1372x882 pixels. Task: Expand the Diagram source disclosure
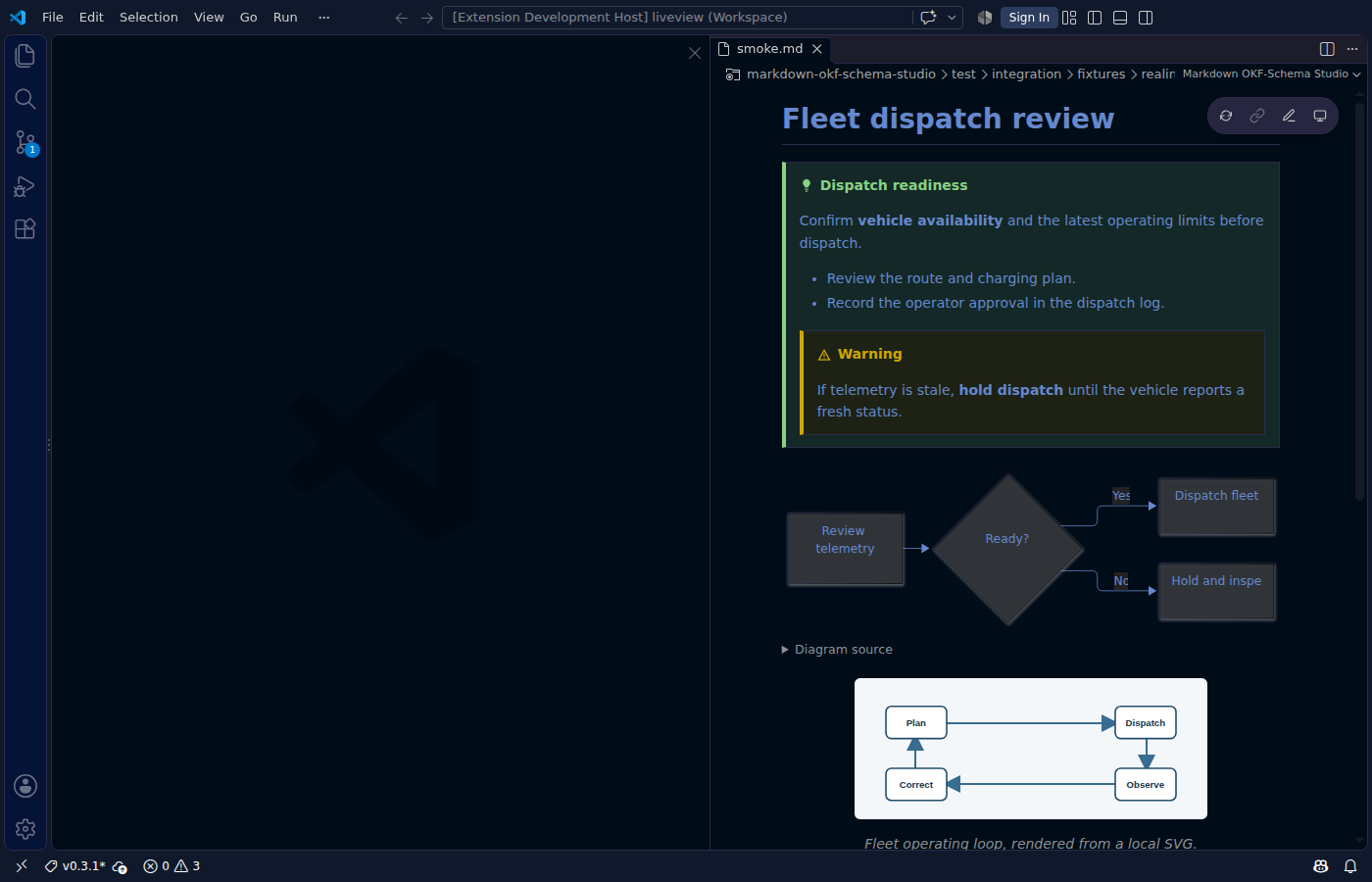[x=838, y=650]
